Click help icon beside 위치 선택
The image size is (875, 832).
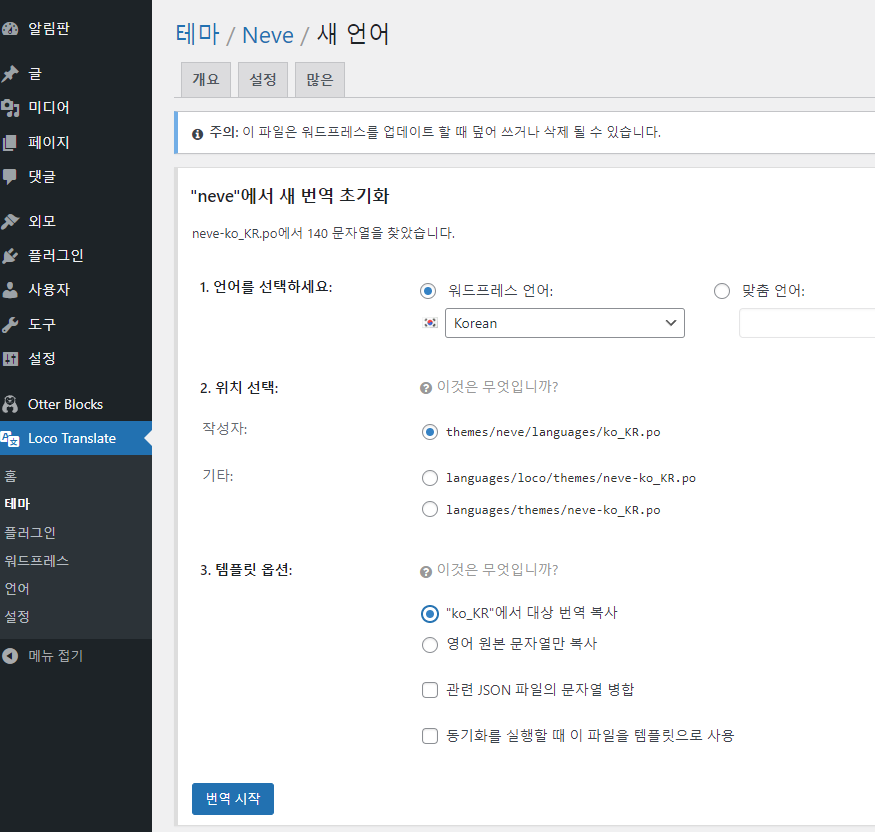point(426,388)
